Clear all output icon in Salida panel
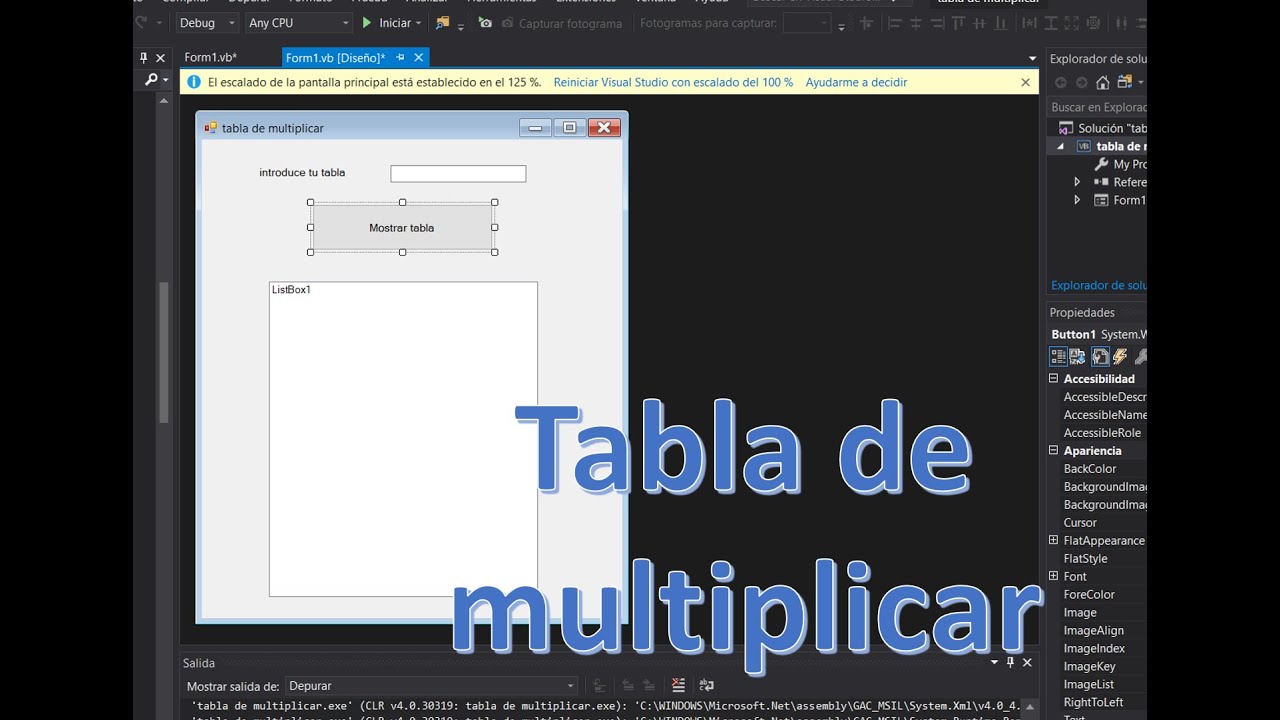Viewport: 1280px width, 720px height. [679, 685]
